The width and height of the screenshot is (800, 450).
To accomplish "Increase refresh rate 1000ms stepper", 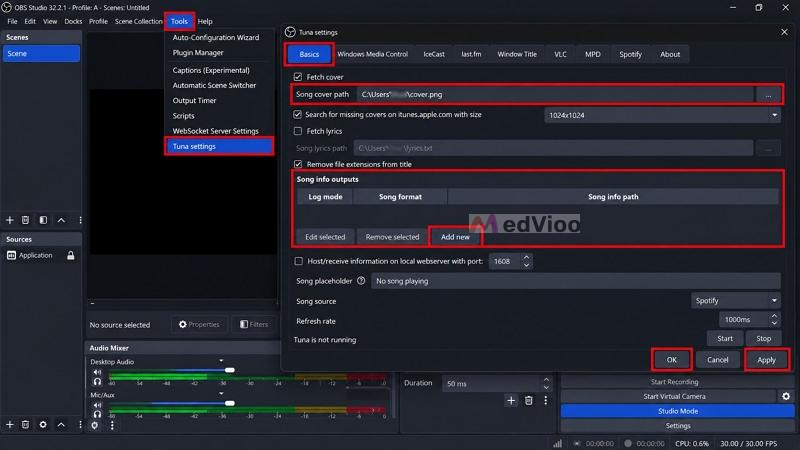I will (x=774, y=316).
